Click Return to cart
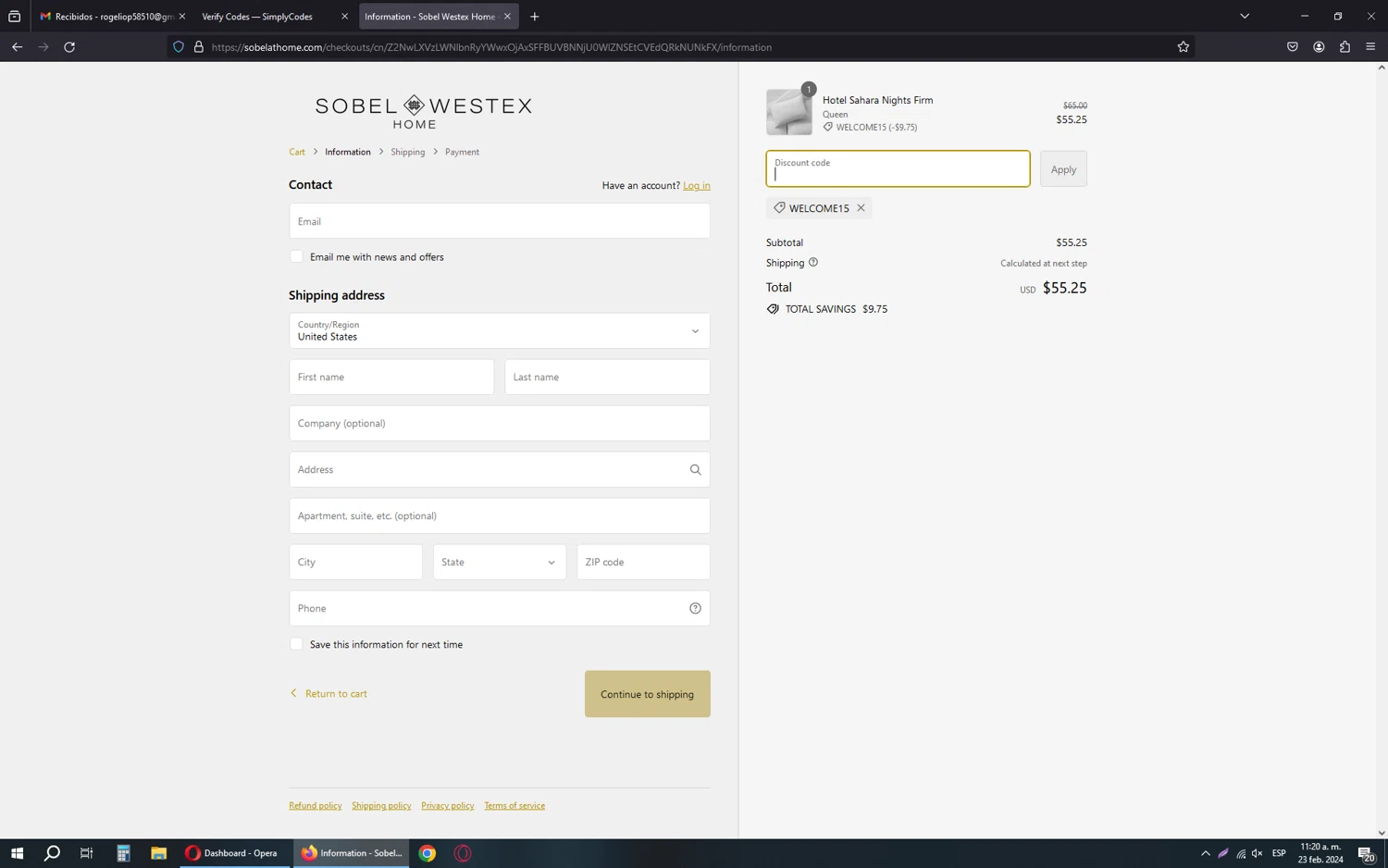The image size is (1388, 868). click(329, 694)
